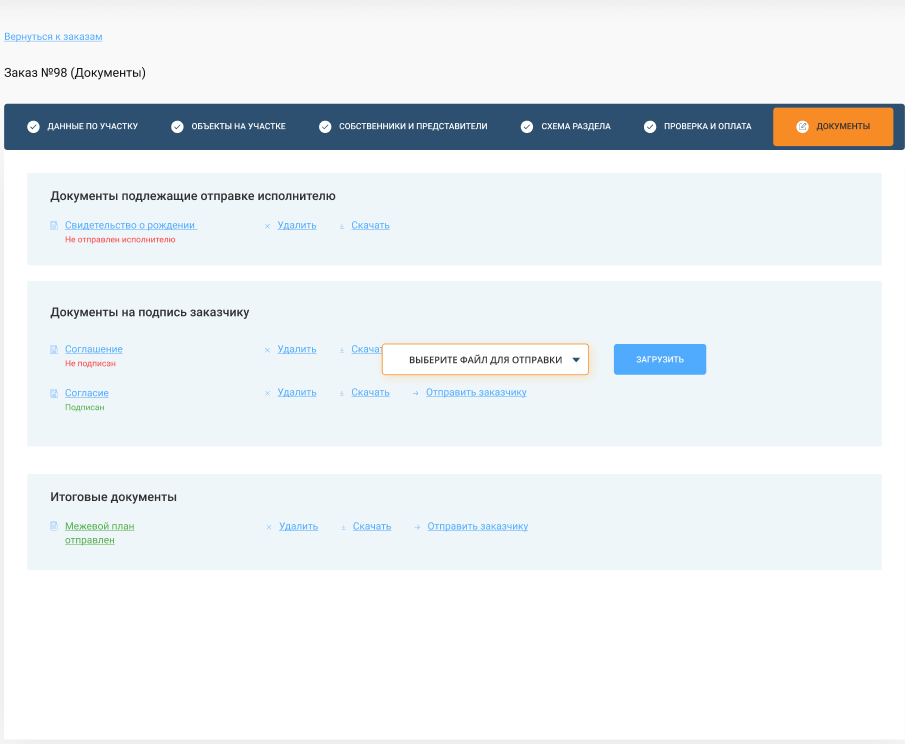The width and height of the screenshot is (905, 744).
Task: Click the checkmark icon beside Объекты на участке
Action: coord(177,126)
